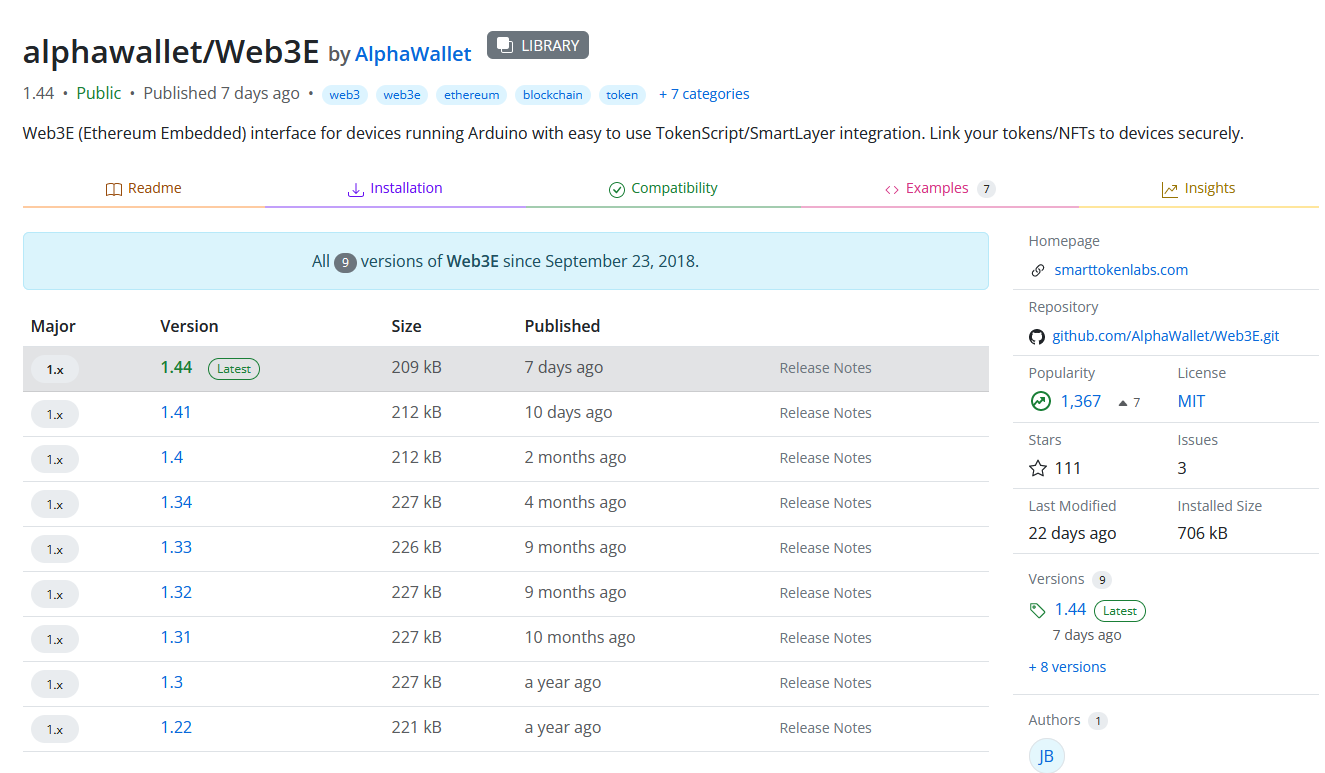
Task: Open the MIT license link
Action: (x=1191, y=401)
